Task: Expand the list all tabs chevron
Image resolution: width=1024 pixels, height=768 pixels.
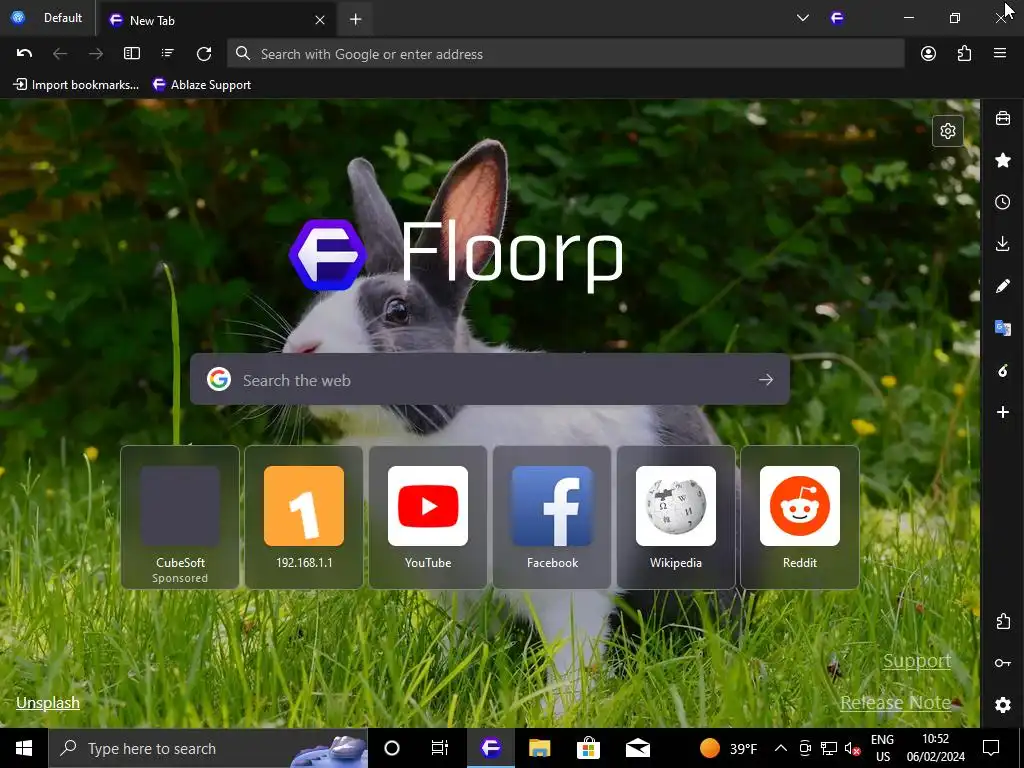Action: point(803,18)
